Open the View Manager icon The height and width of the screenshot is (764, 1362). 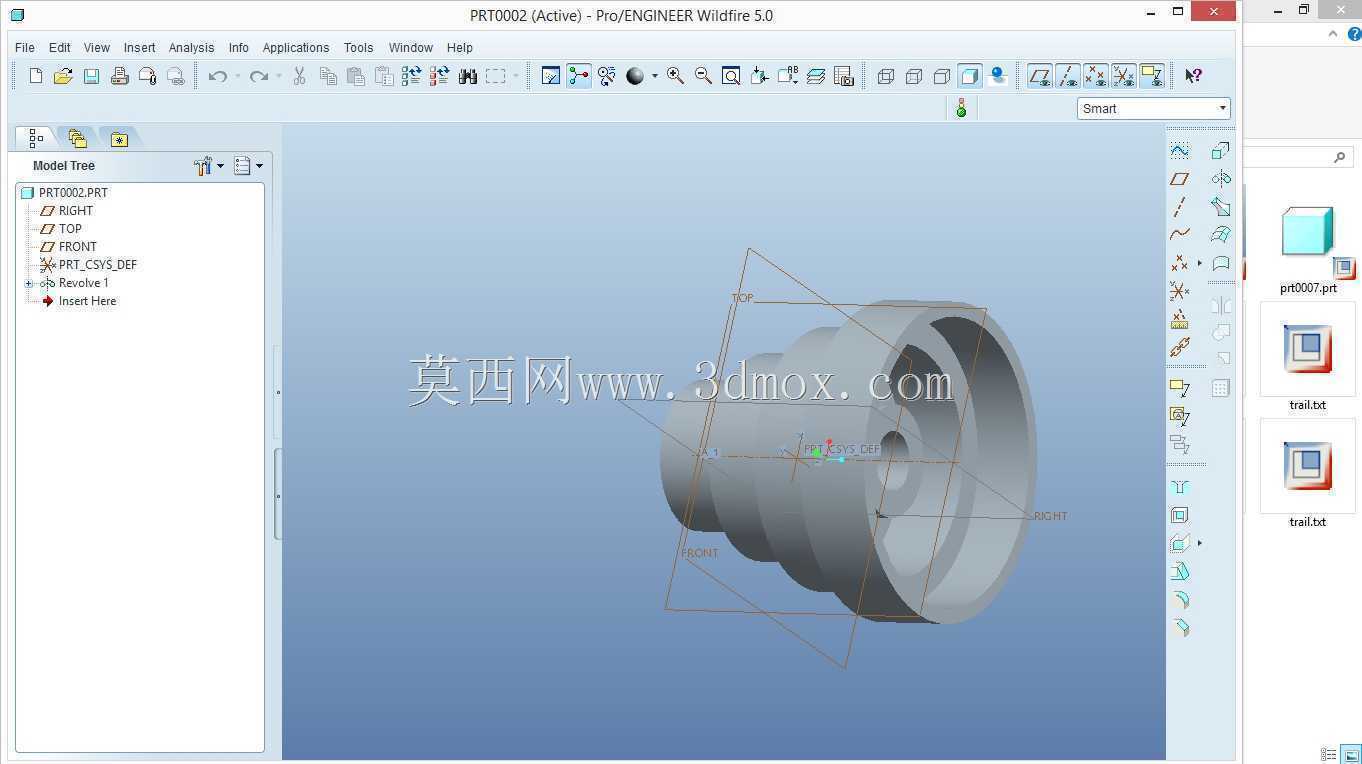[843, 76]
